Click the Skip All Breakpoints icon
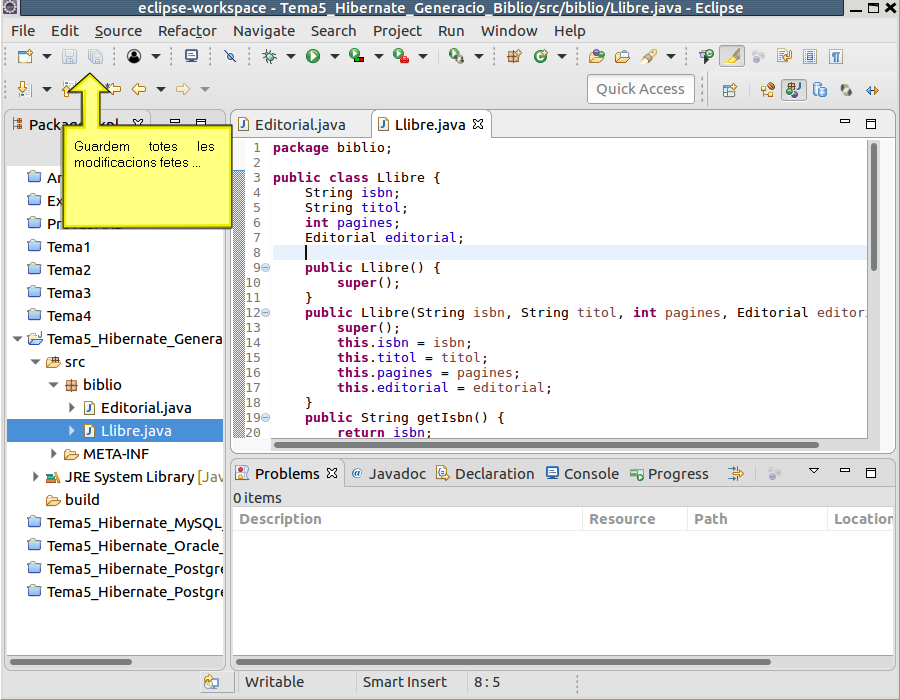Viewport: 900px width, 700px height. [230, 57]
